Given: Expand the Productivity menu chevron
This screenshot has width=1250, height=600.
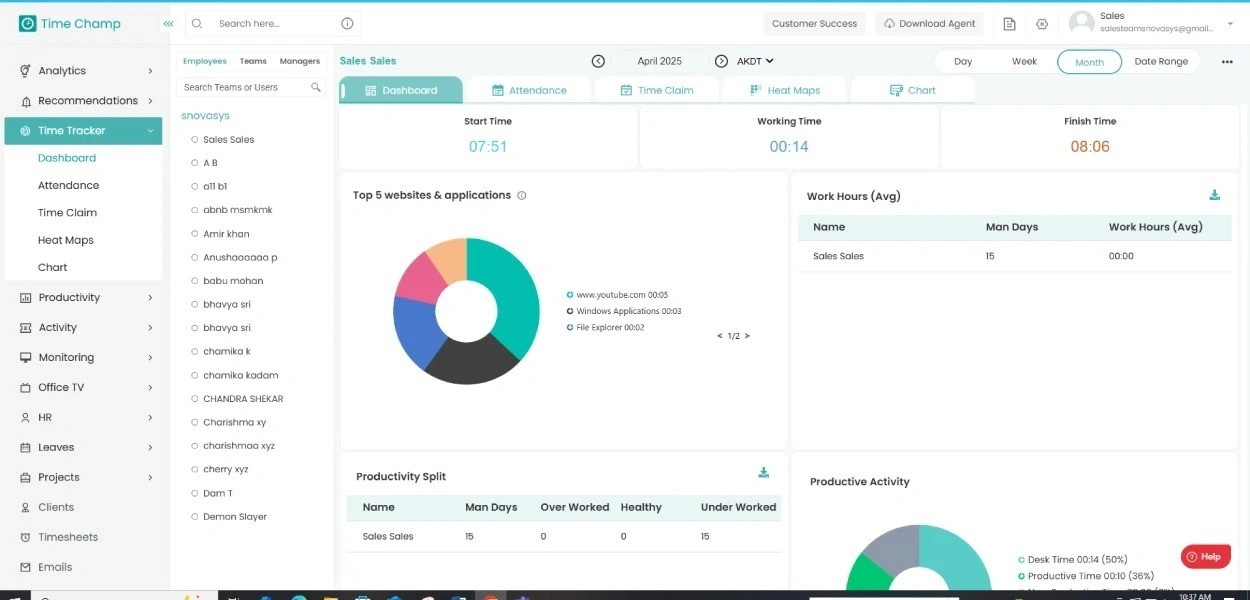Looking at the screenshot, I should click(x=150, y=298).
